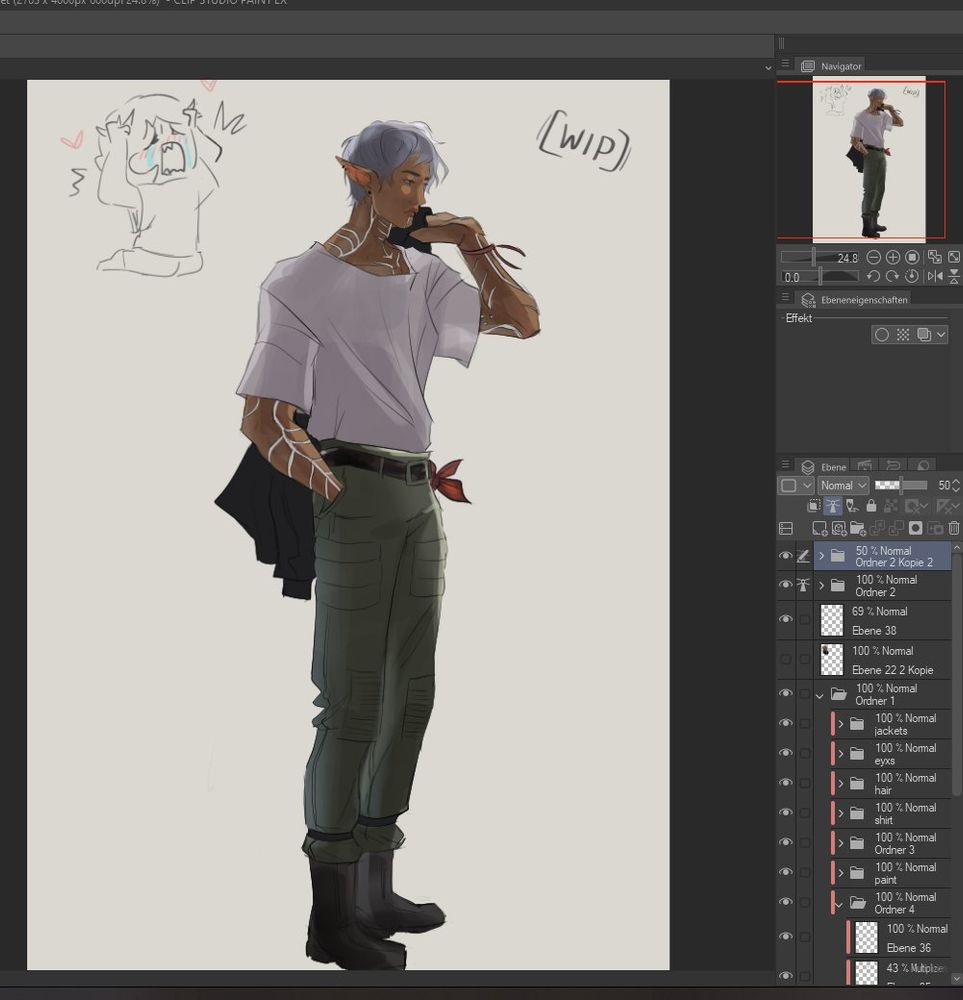Show the Ebene 22 2 Kopie layer
The height and width of the screenshot is (1000, 963).
pyautogui.click(x=786, y=659)
